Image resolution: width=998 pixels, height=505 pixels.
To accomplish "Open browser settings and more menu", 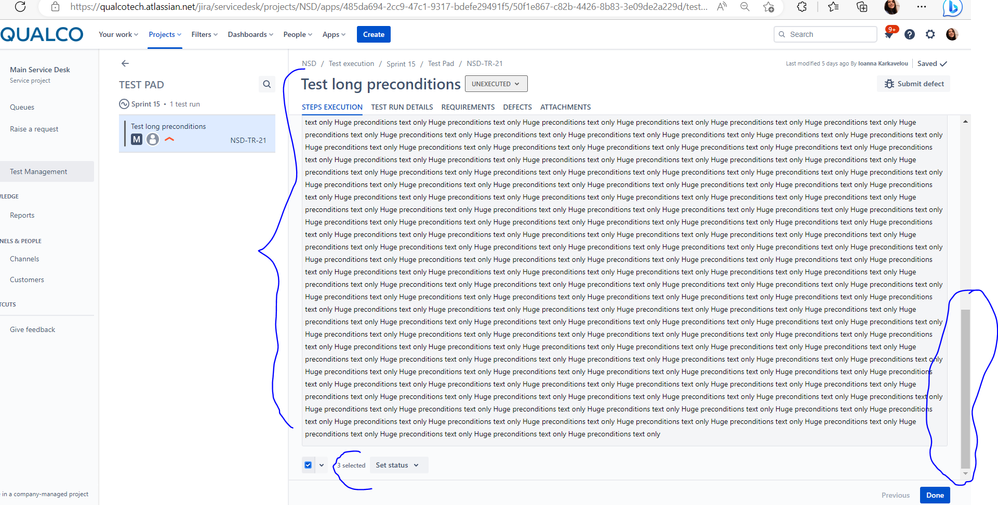I will tap(922, 7).
